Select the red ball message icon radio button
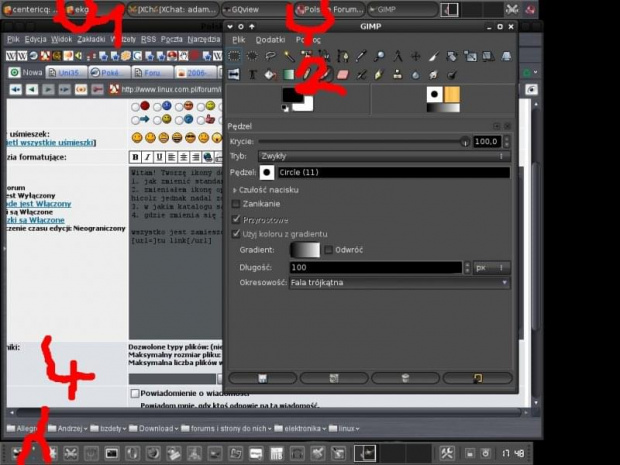This screenshot has width=620, height=465. pyautogui.click(x=135, y=107)
